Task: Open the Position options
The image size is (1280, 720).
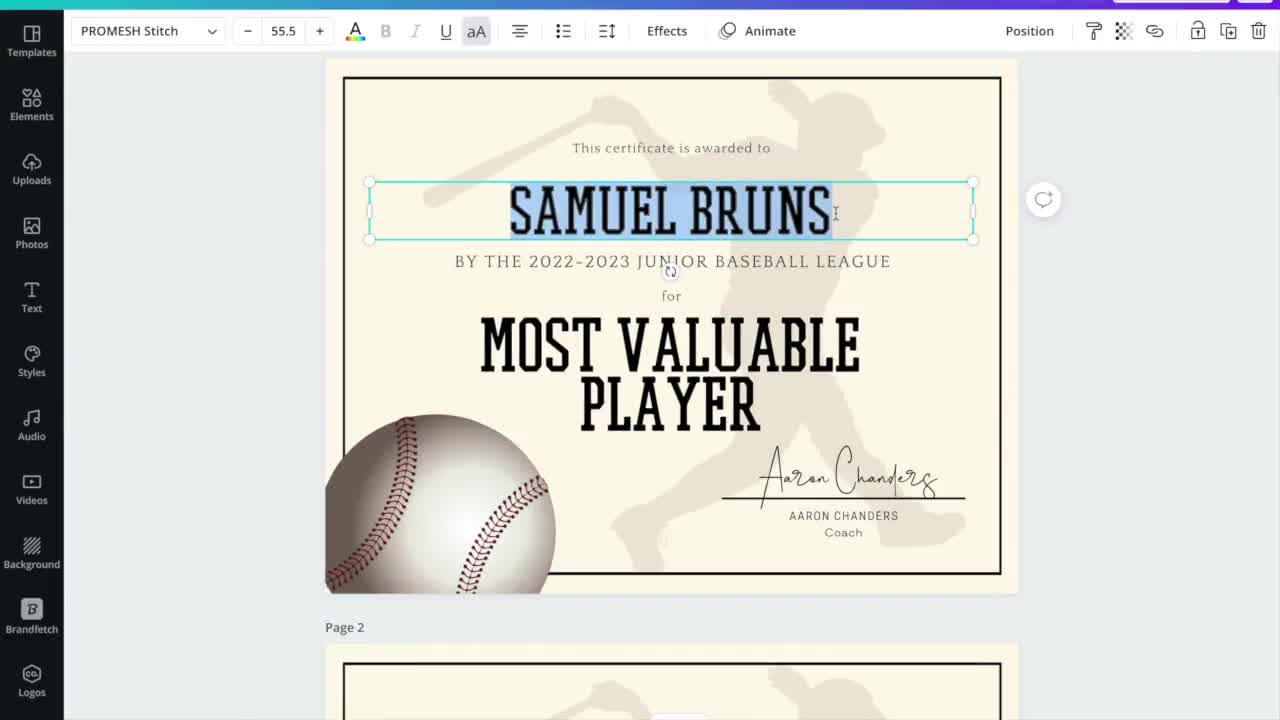Action: 1030,31
